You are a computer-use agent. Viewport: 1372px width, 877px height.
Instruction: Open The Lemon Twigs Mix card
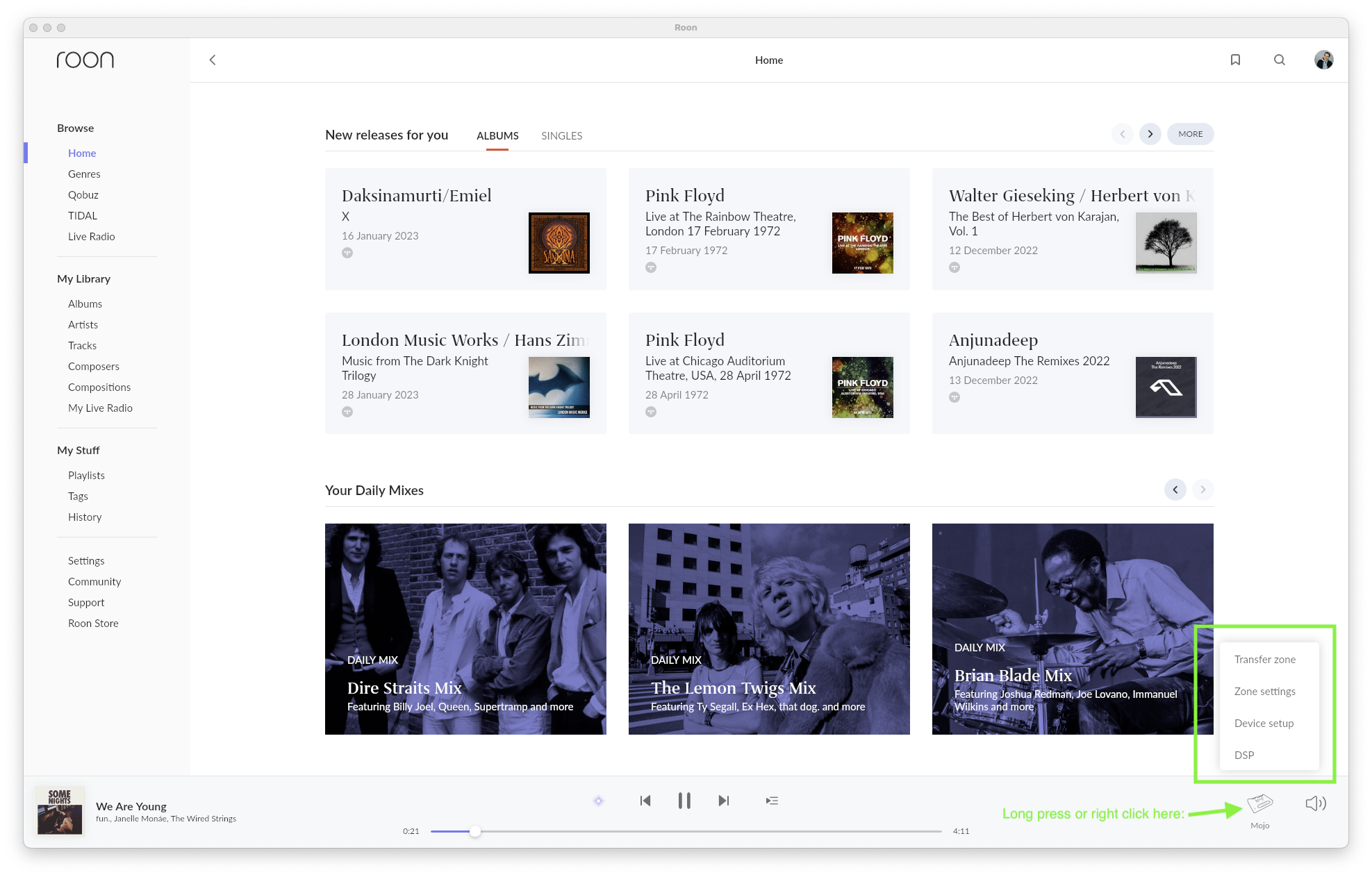(x=769, y=629)
